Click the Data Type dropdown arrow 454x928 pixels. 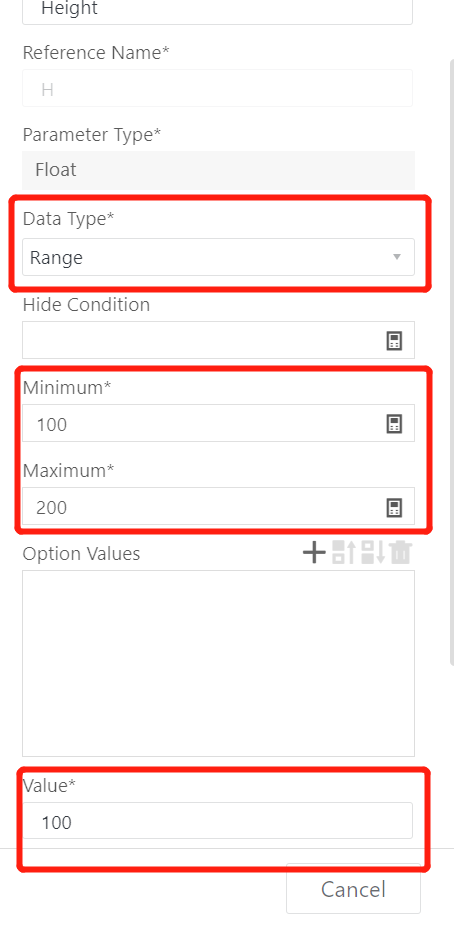point(397,257)
